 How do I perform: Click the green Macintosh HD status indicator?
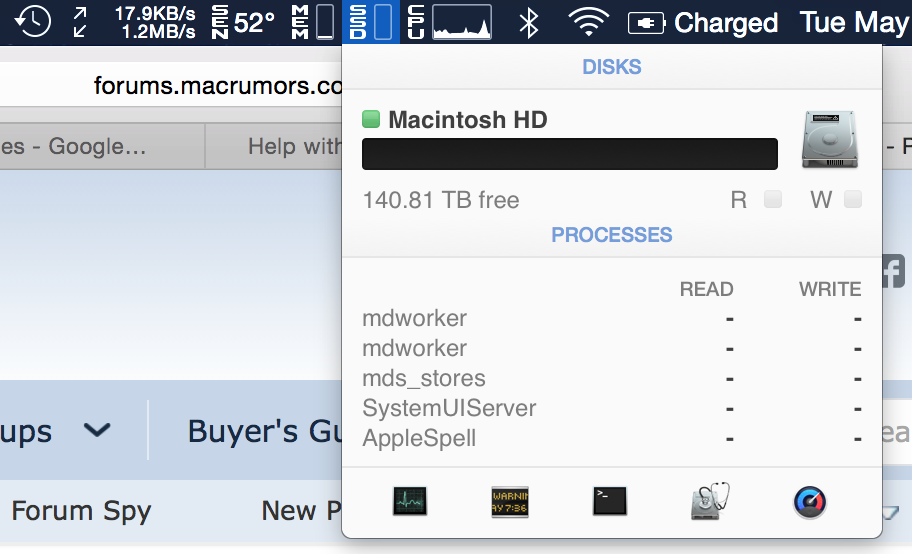click(x=371, y=119)
